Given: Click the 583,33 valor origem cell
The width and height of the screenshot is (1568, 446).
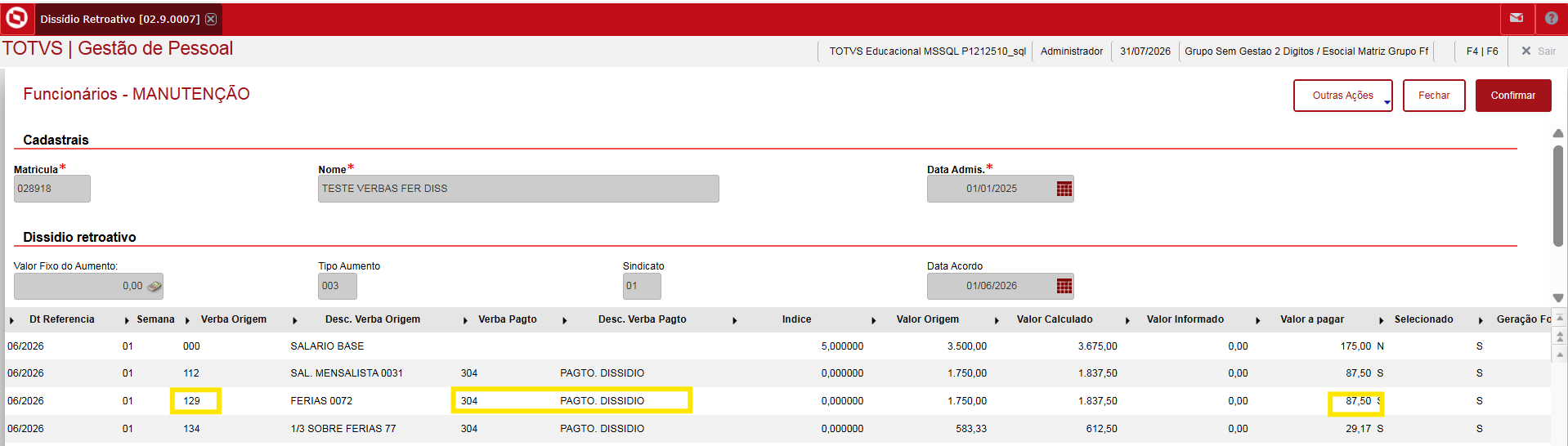Looking at the screenshot, I should click(x=971, y=429).
